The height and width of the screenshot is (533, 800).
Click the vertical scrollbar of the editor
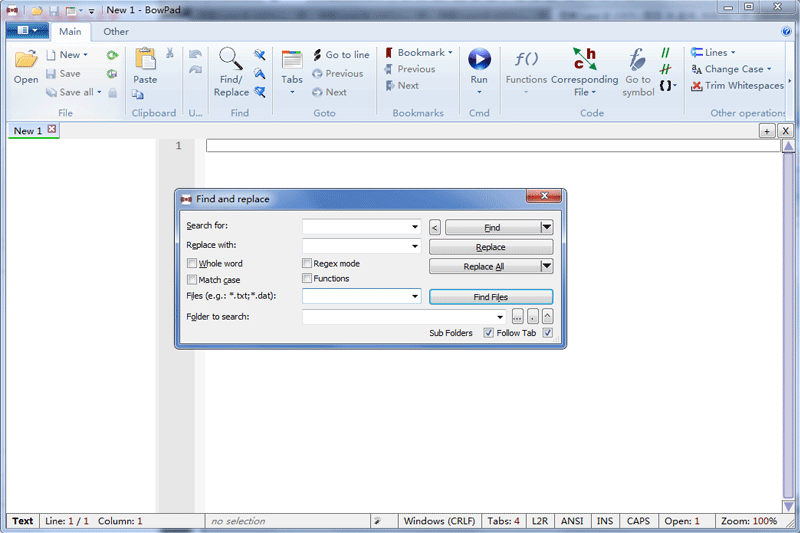788,326
